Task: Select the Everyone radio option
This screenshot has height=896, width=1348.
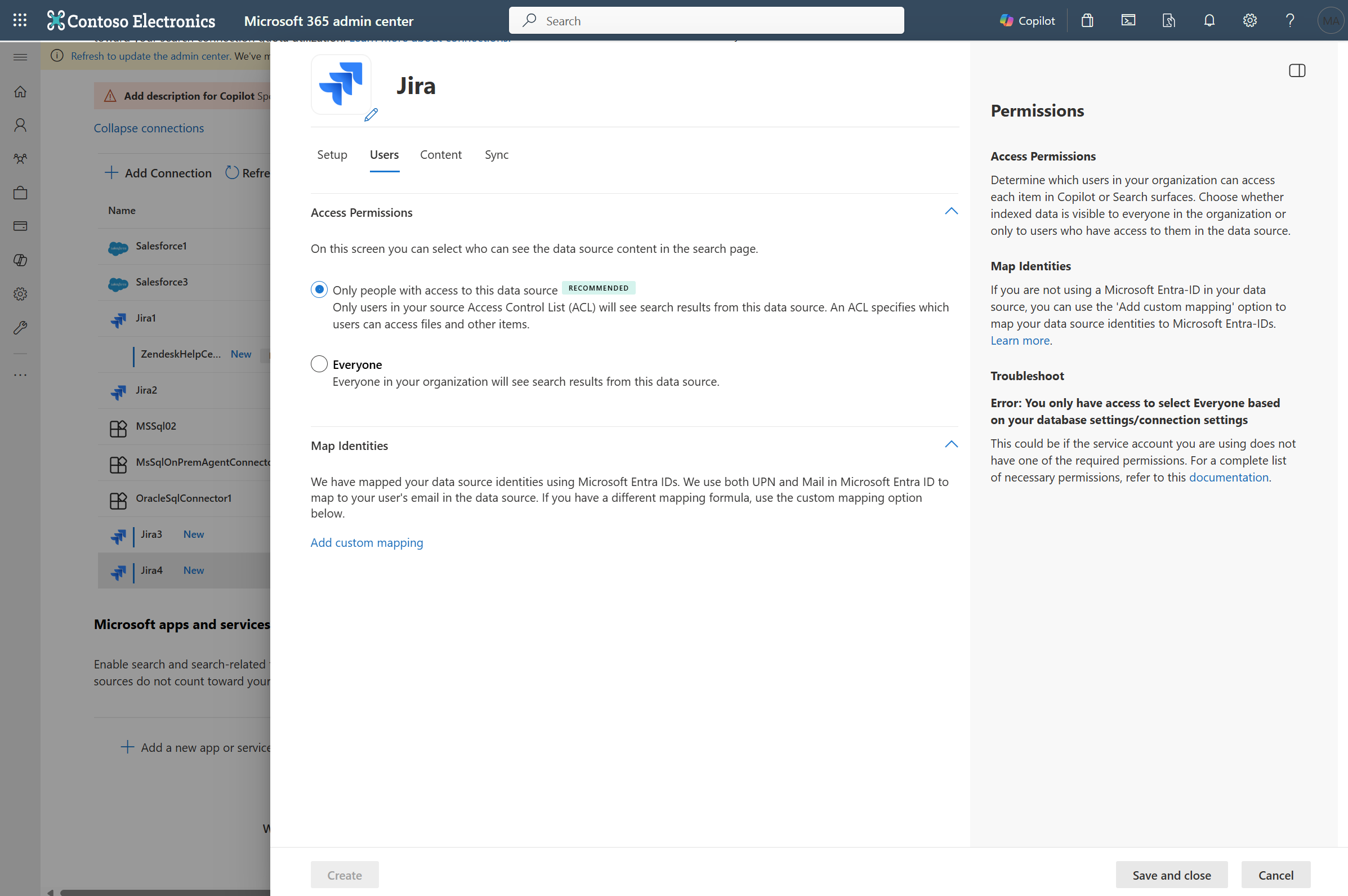Action: click(319, 364)
